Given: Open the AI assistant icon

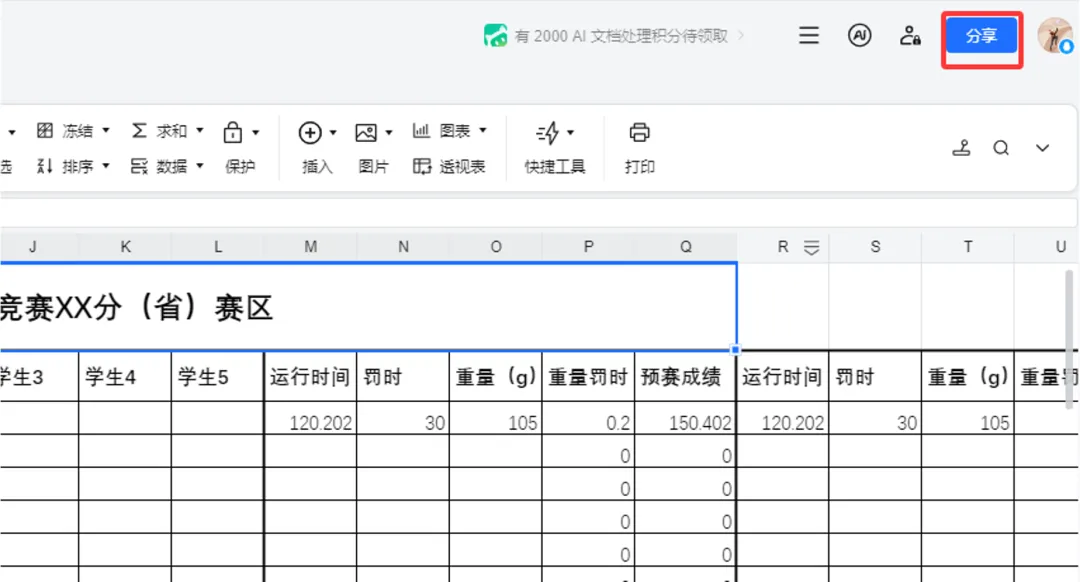Looking at the screenshot, I should 859,35.
